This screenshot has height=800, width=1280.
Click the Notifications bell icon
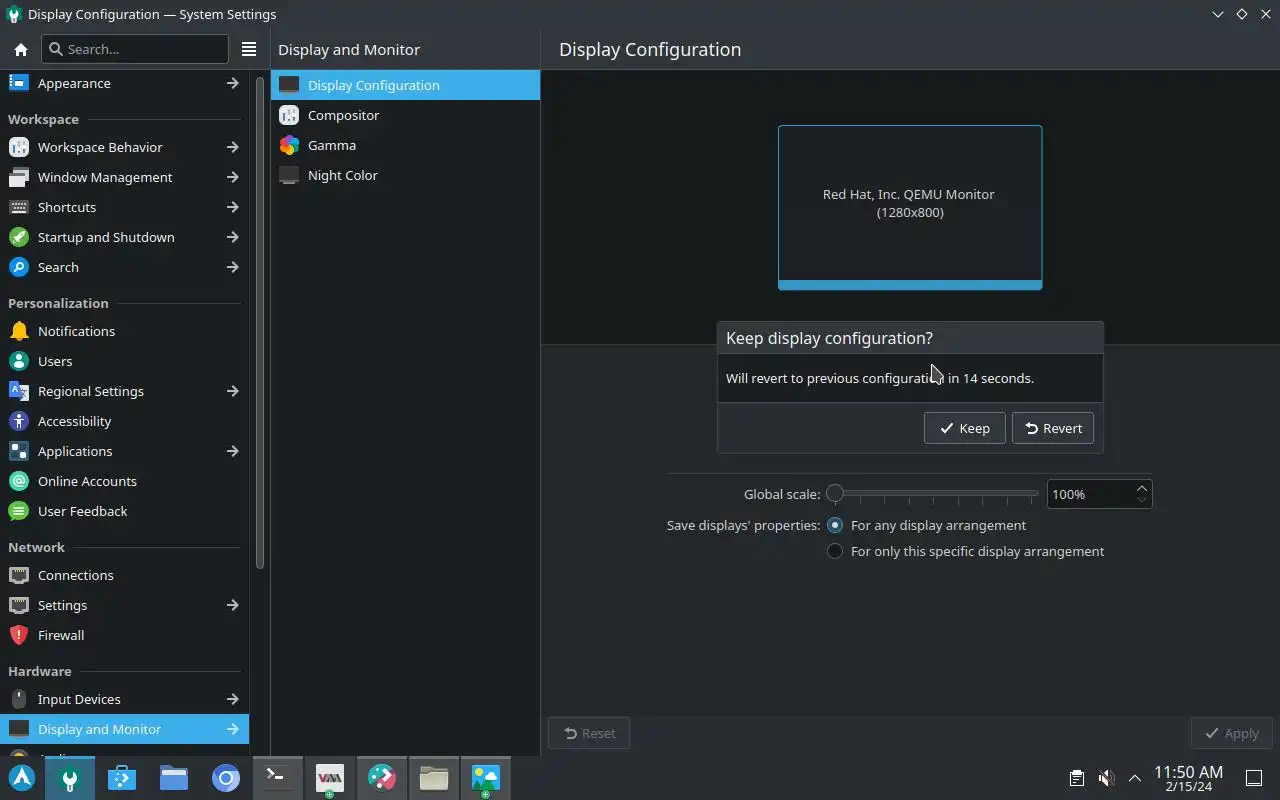18,331
